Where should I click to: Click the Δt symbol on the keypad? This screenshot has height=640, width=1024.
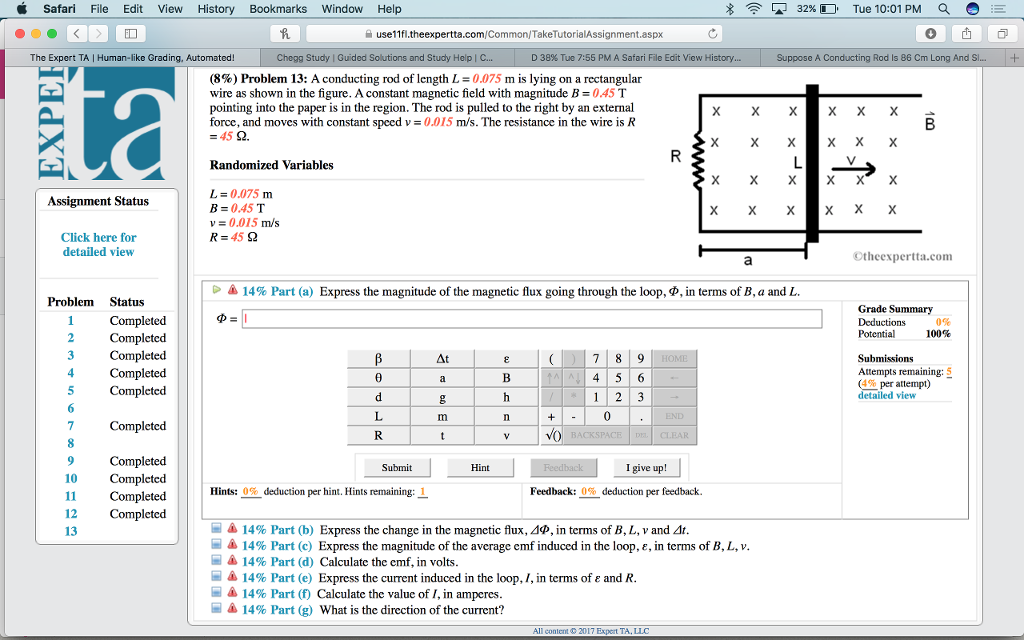[x=443, y=358]
